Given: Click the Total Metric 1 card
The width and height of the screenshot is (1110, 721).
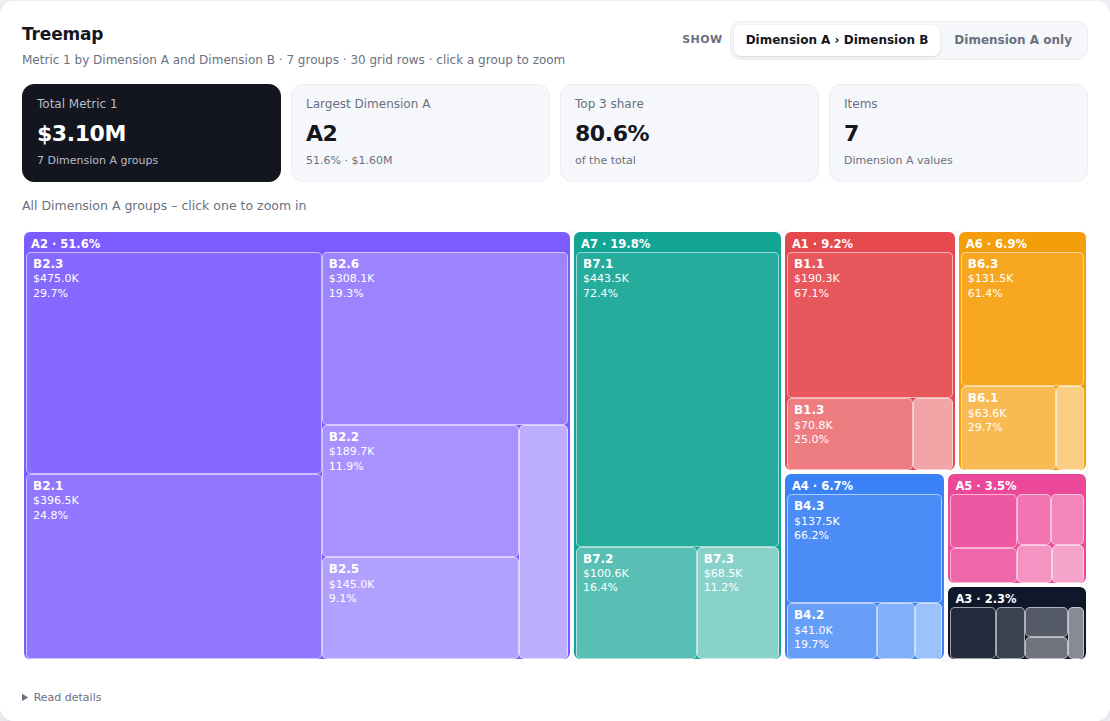Looking at the screenshot, I should 151,133.
